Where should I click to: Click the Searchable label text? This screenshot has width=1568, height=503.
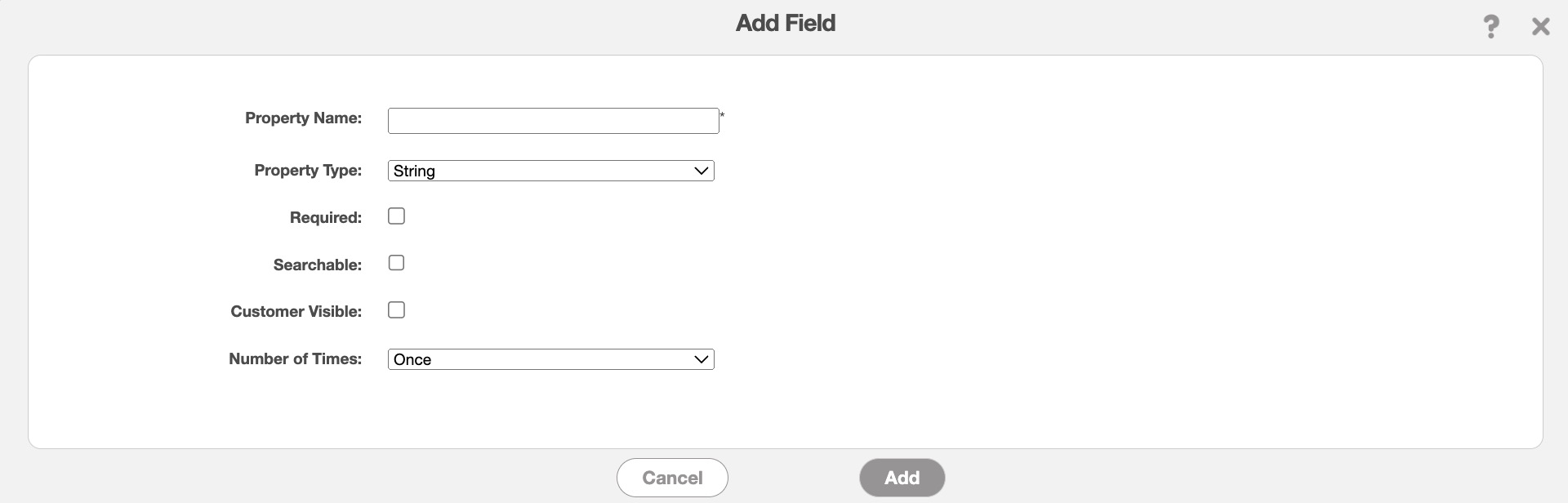point(317,265)
